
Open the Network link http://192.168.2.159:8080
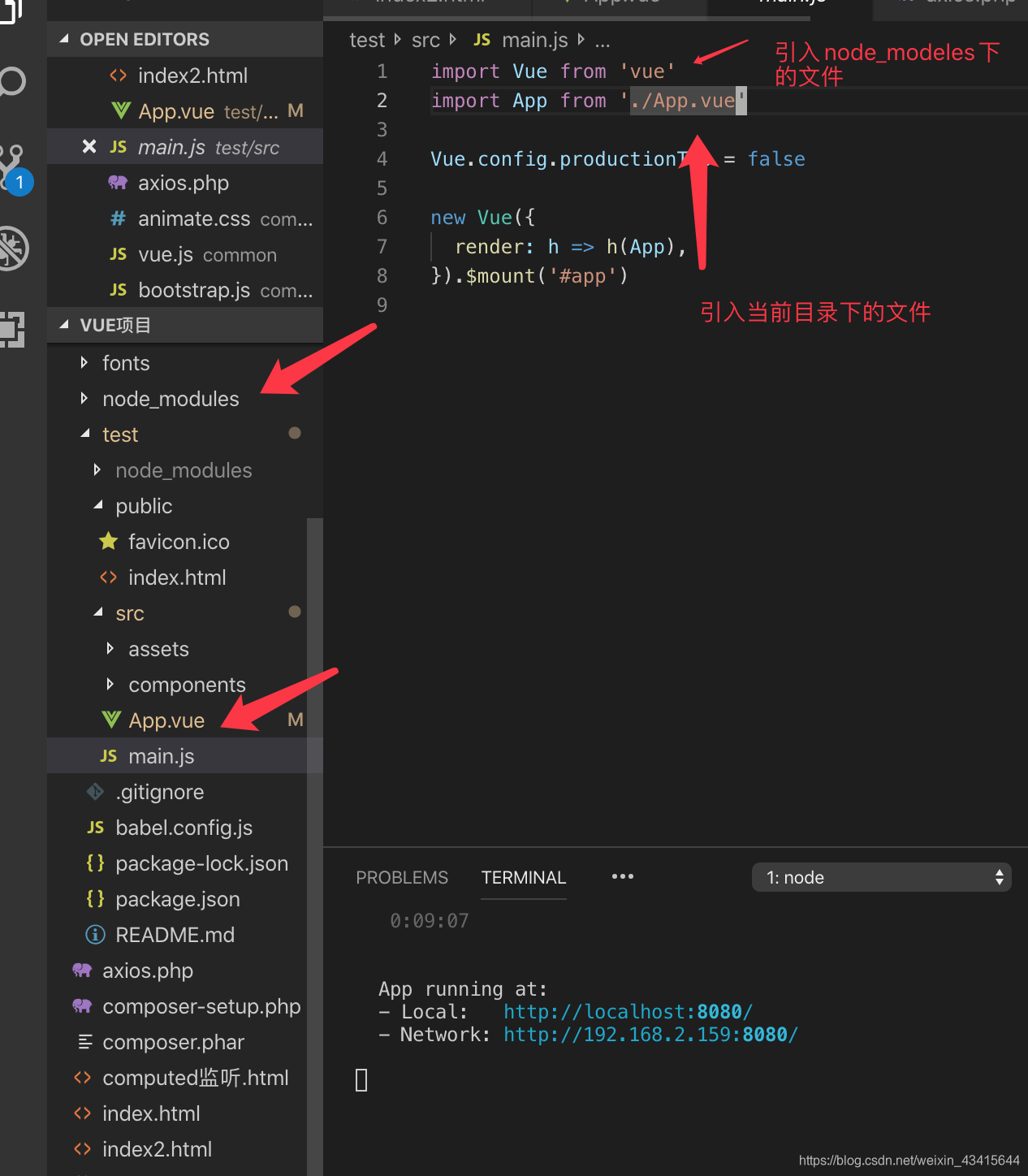tap(650, 1034)
